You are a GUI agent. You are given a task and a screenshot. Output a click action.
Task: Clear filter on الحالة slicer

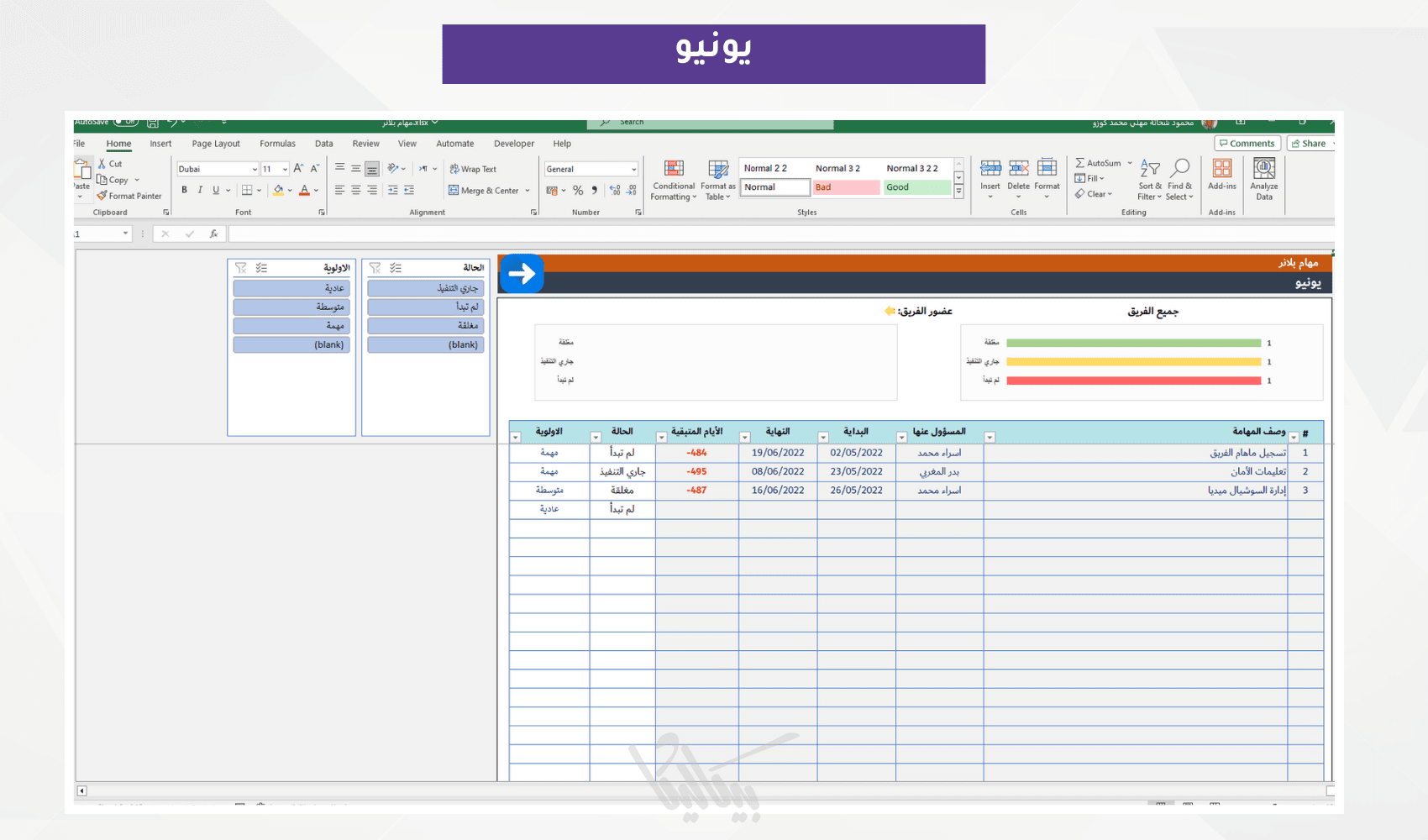pos(375,268)
